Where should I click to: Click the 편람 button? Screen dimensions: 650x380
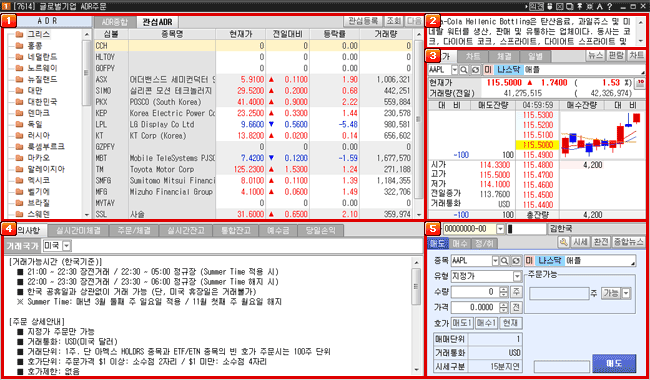coord(616,56)
